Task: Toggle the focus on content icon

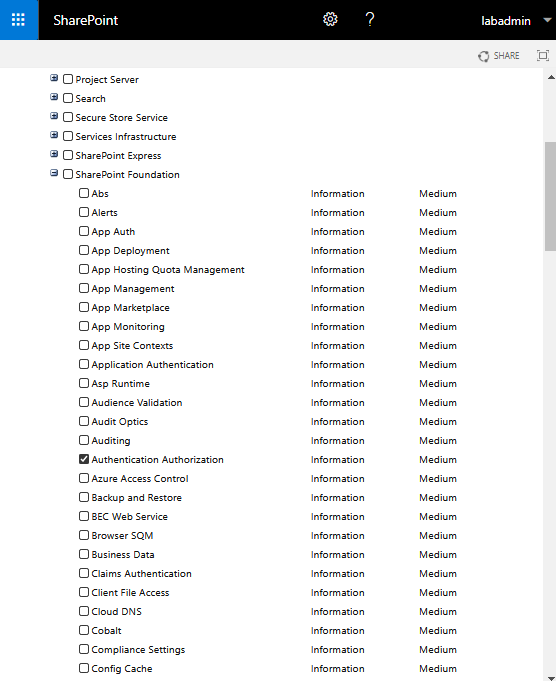Action: coord(543,56)
